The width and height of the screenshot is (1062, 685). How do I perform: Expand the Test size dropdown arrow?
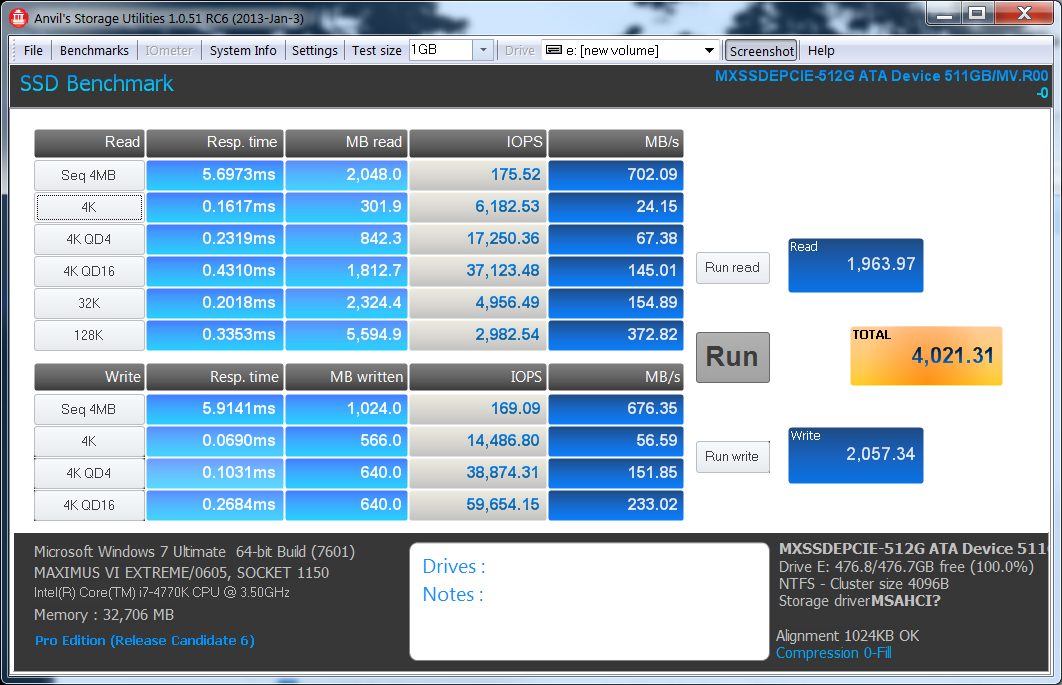(483, 50)
